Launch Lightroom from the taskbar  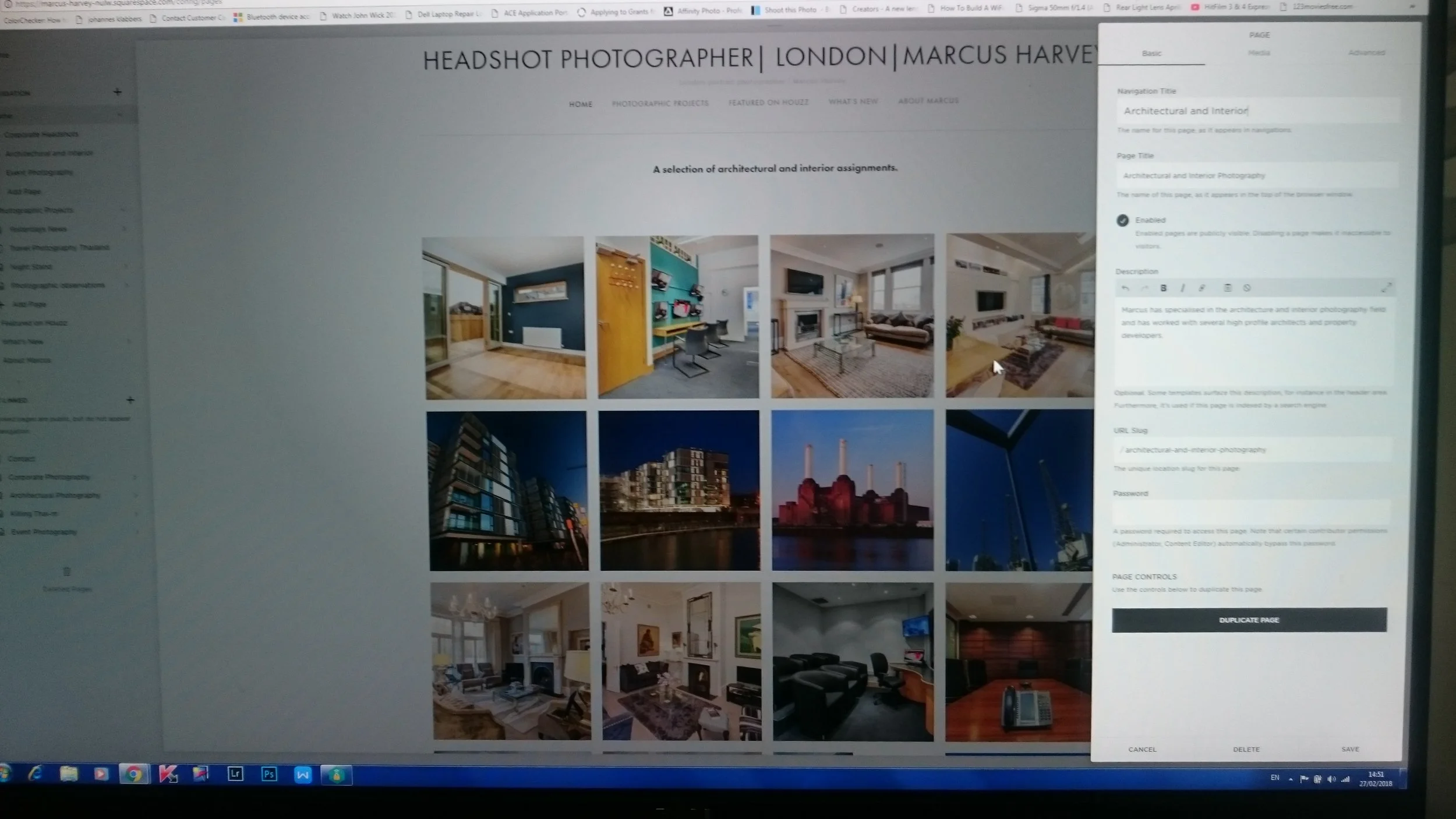235,774
